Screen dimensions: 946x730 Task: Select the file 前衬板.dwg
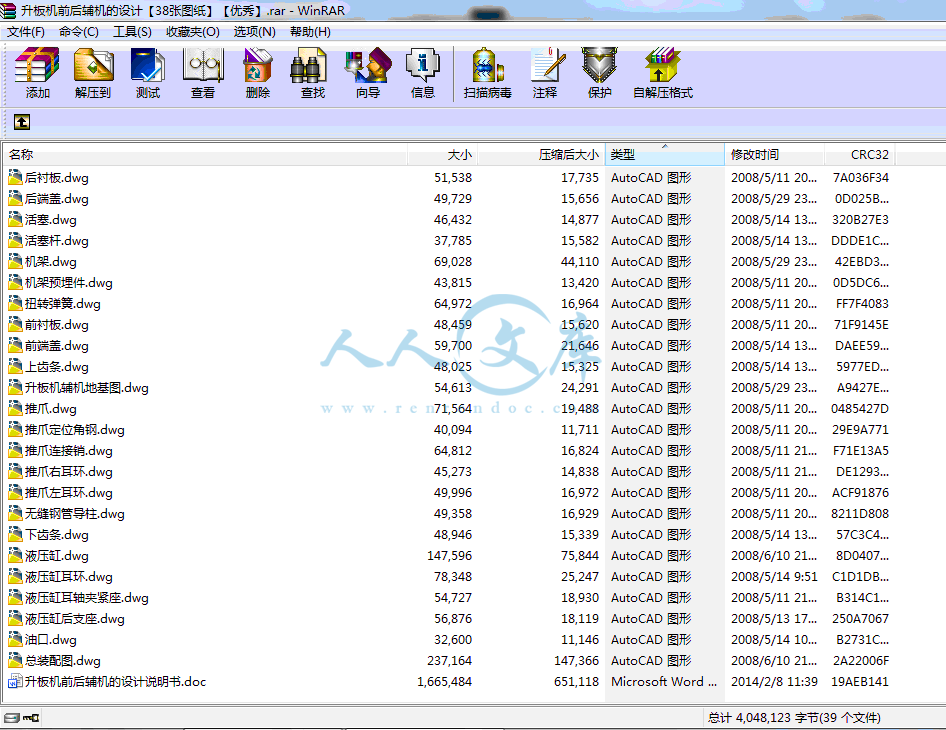coord(57,325)
